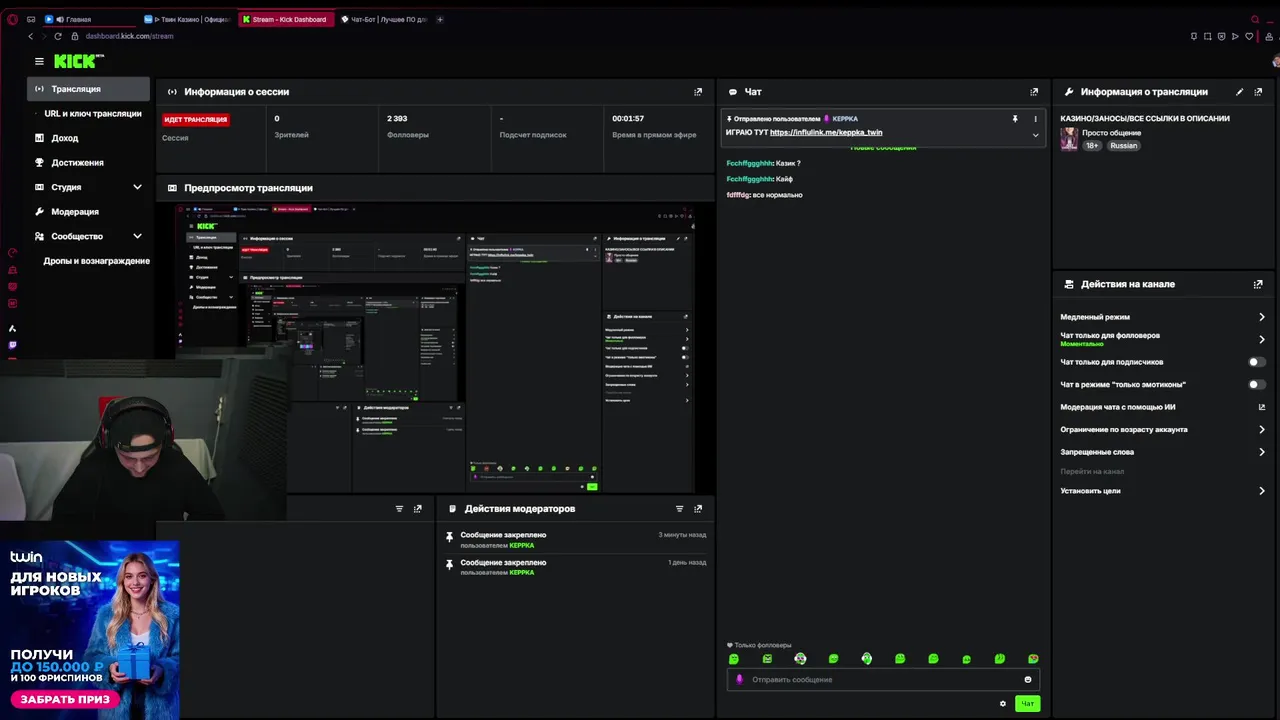Click the Просто общение category thumbnail
This screenshot has height=720, width=1280.
(1069, 139)
